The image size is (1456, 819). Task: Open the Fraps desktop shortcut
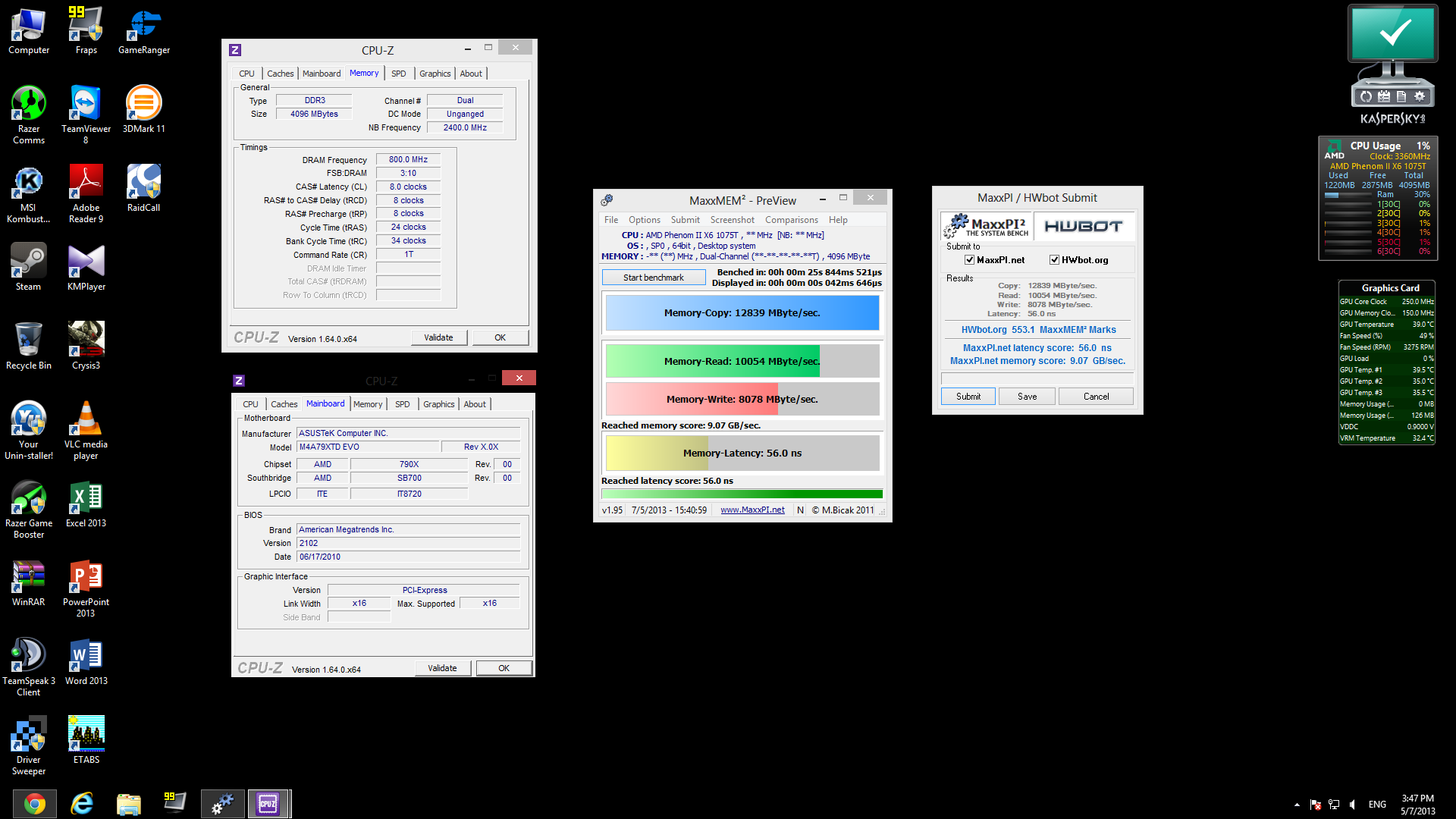(x=86, y=30)
